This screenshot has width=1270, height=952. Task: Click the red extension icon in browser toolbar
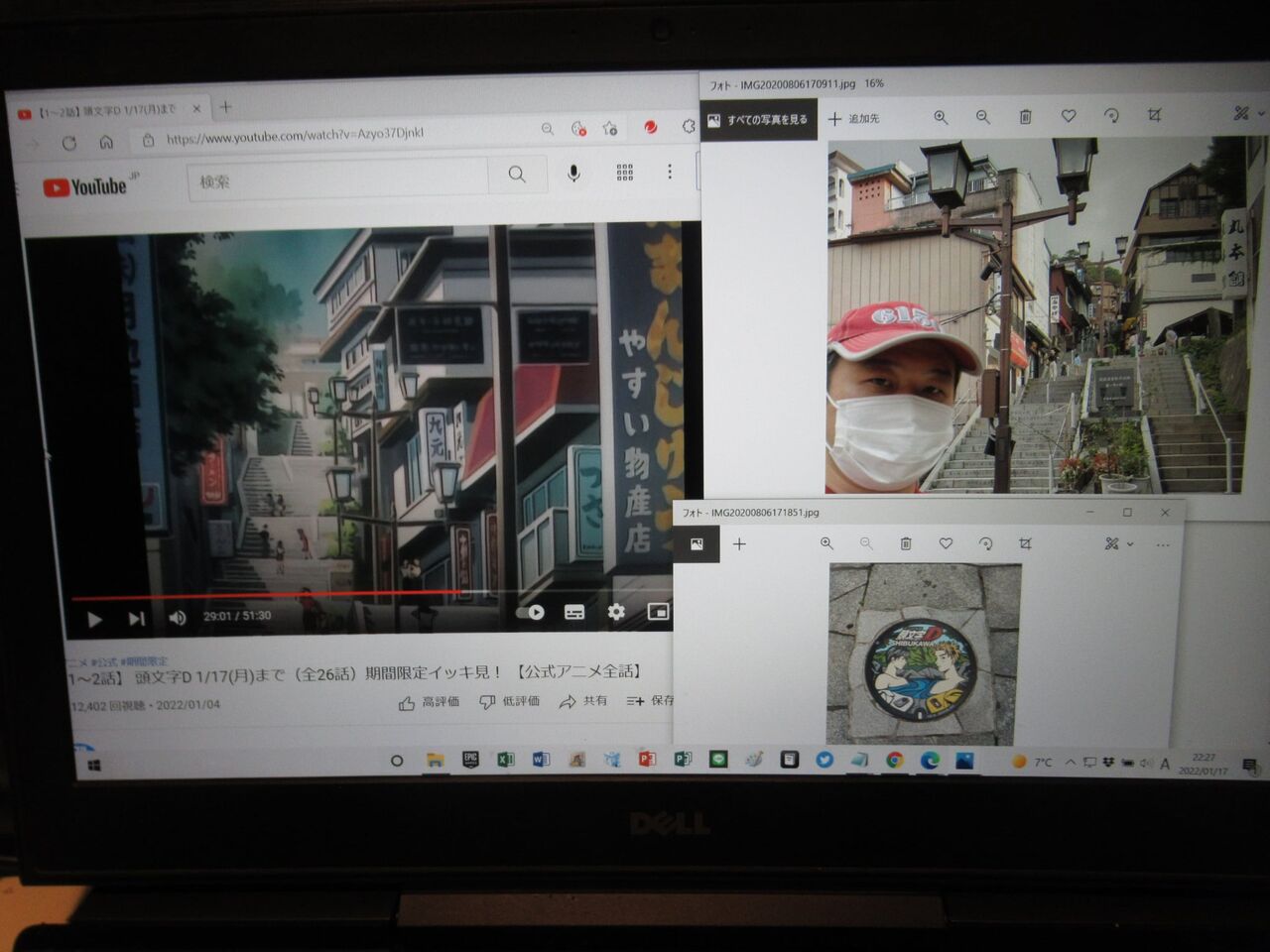650,127
